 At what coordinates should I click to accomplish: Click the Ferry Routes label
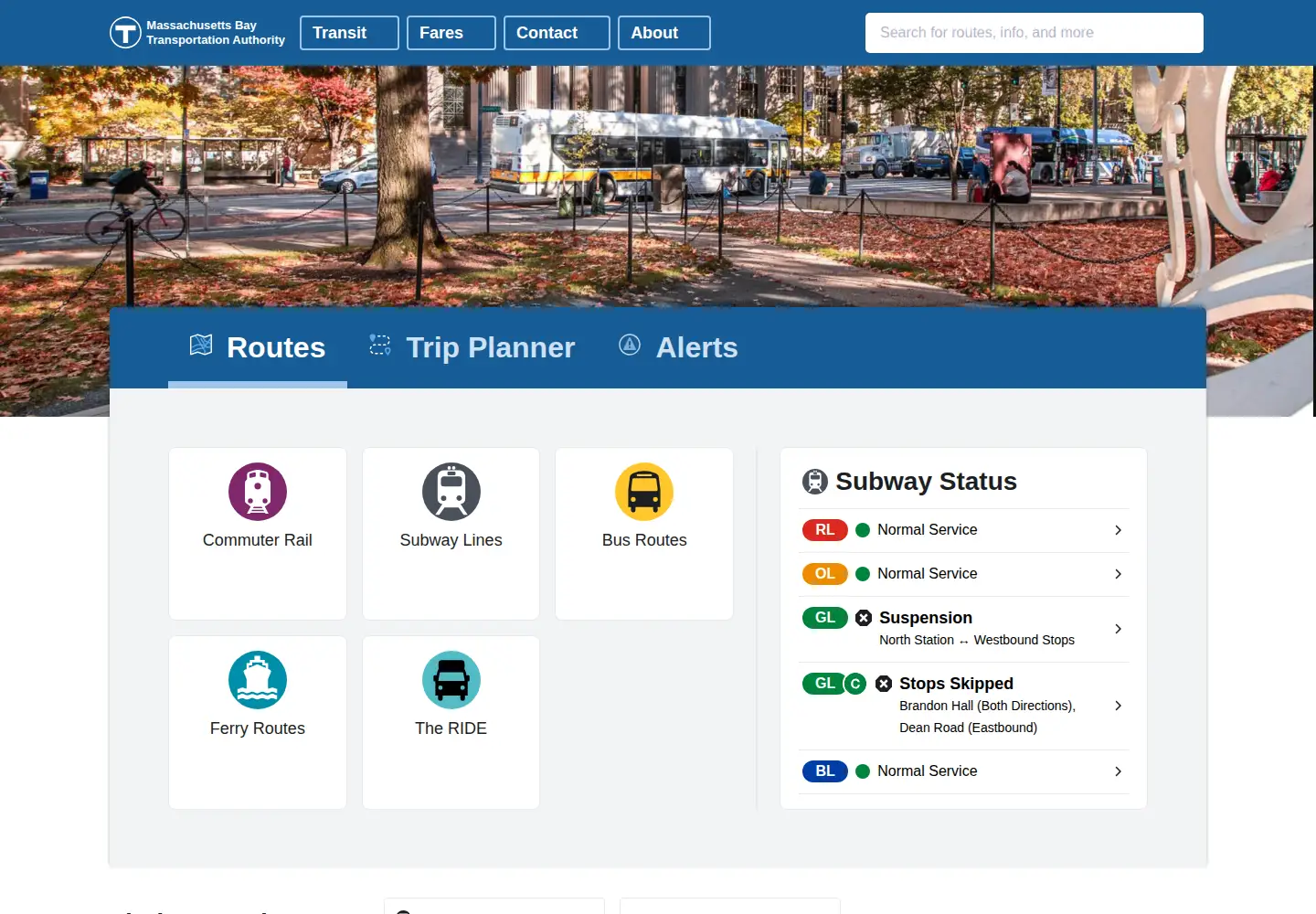coord(258,728)
